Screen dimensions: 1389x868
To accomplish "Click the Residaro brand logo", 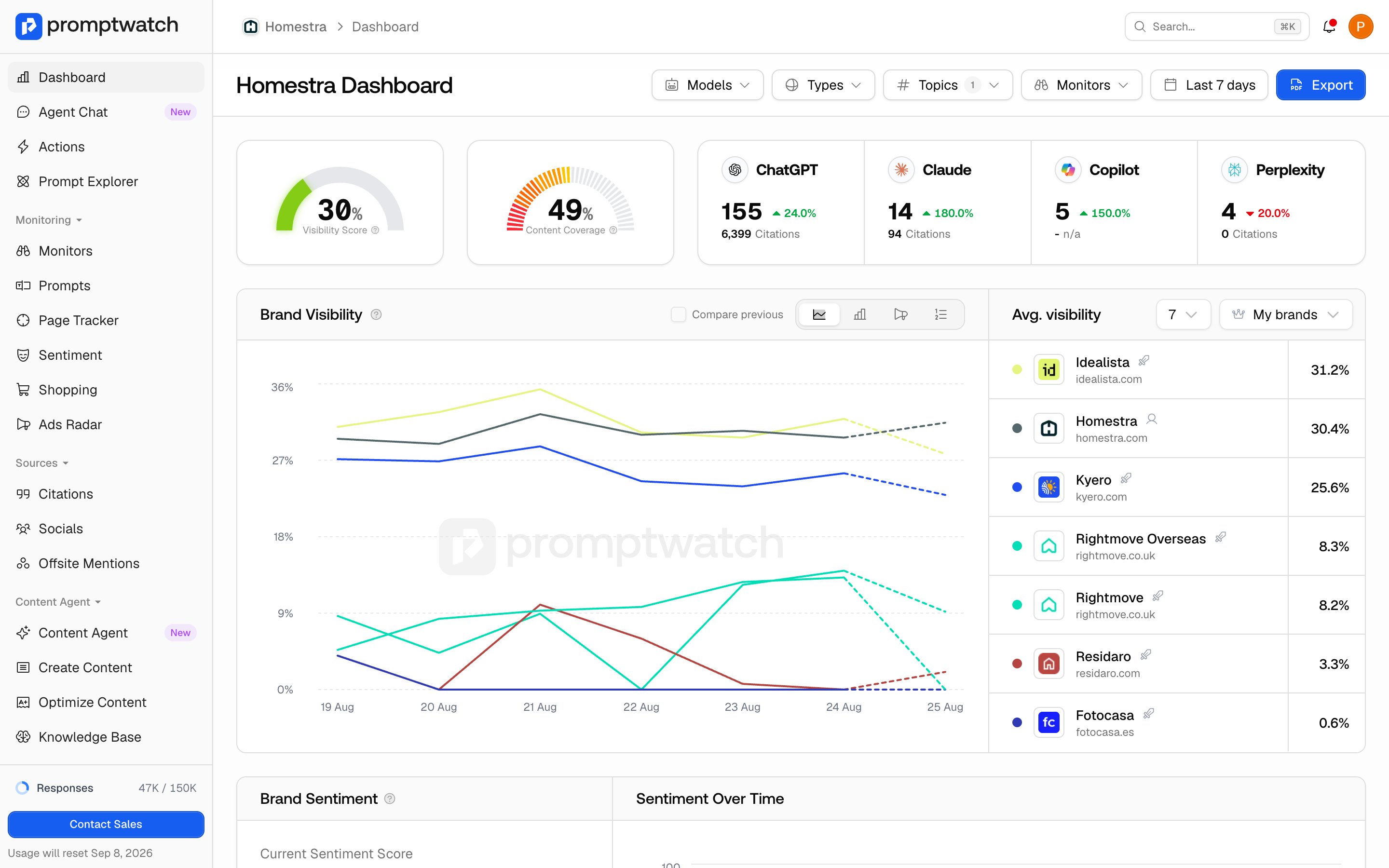I will tap(1049, 664).
